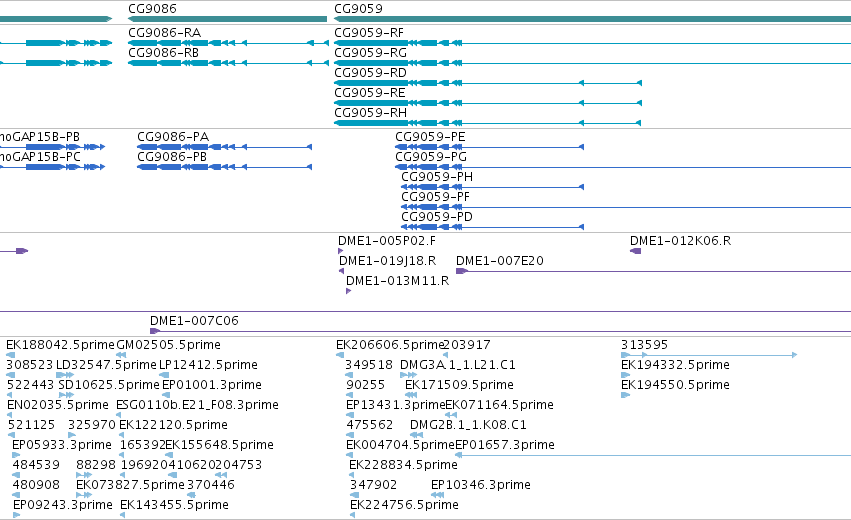Click feature labeled 313595
Screen dimensions: 851x520
click(x=644, y=345)
